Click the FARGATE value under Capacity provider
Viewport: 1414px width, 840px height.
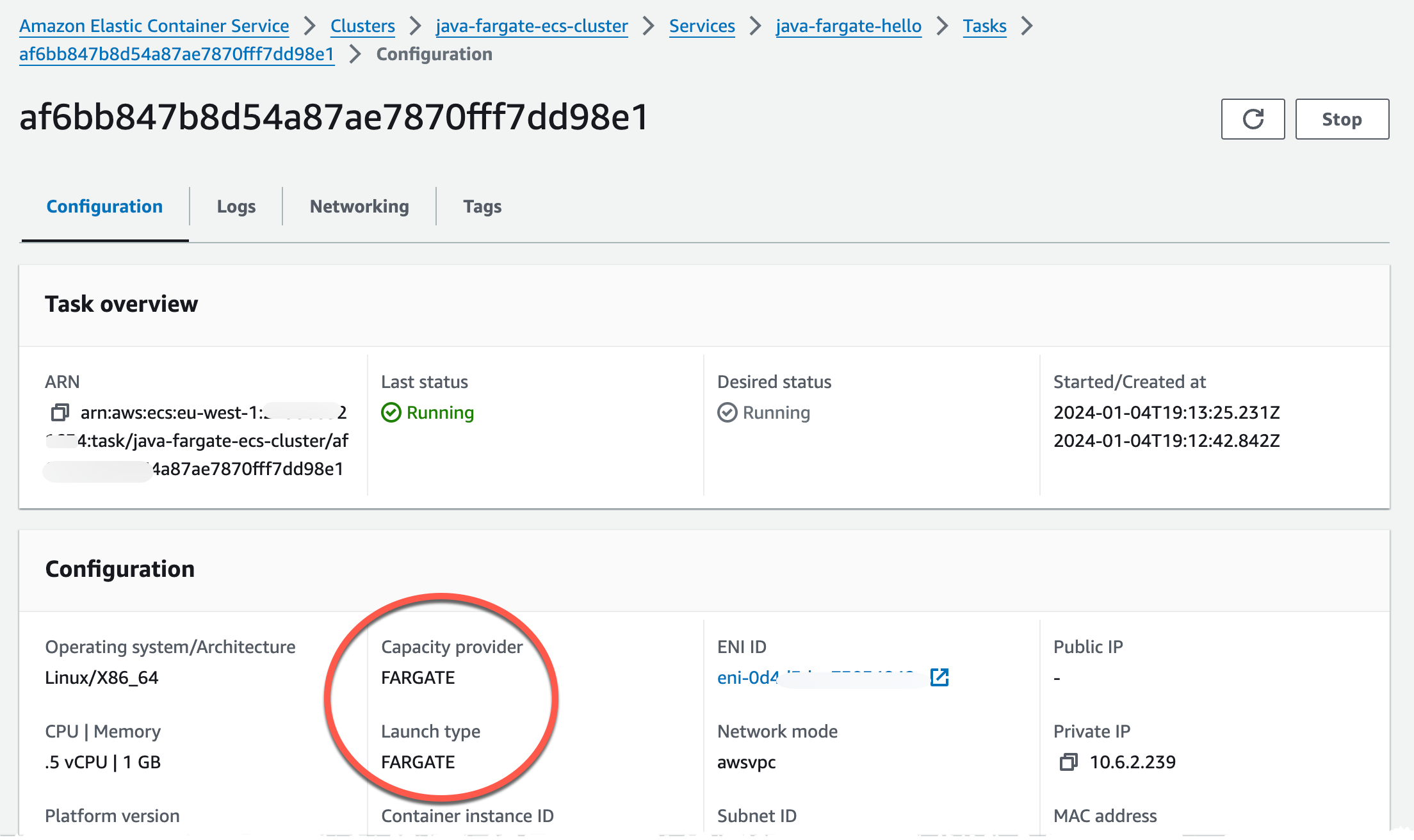pos(418,677)
